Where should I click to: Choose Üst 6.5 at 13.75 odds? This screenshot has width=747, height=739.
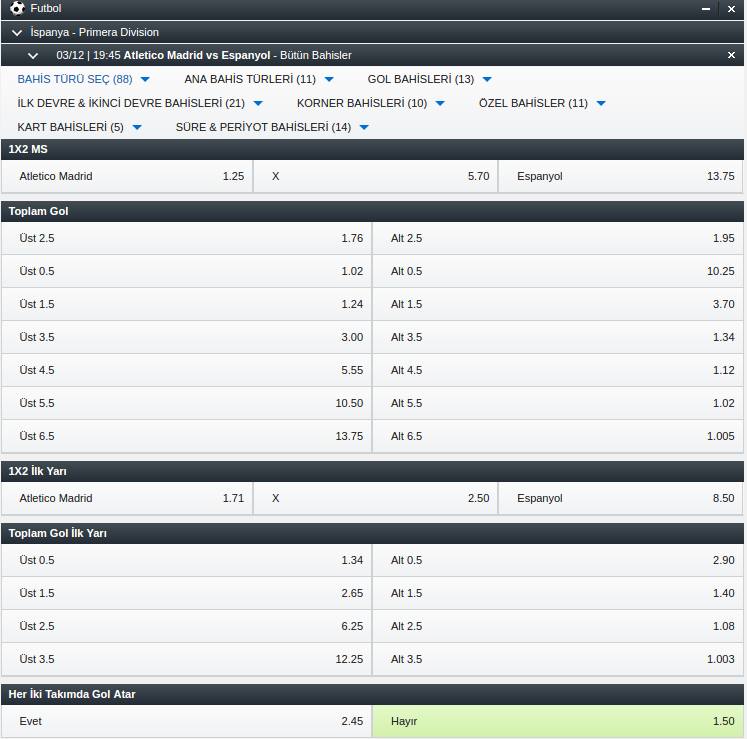(186, 436)
